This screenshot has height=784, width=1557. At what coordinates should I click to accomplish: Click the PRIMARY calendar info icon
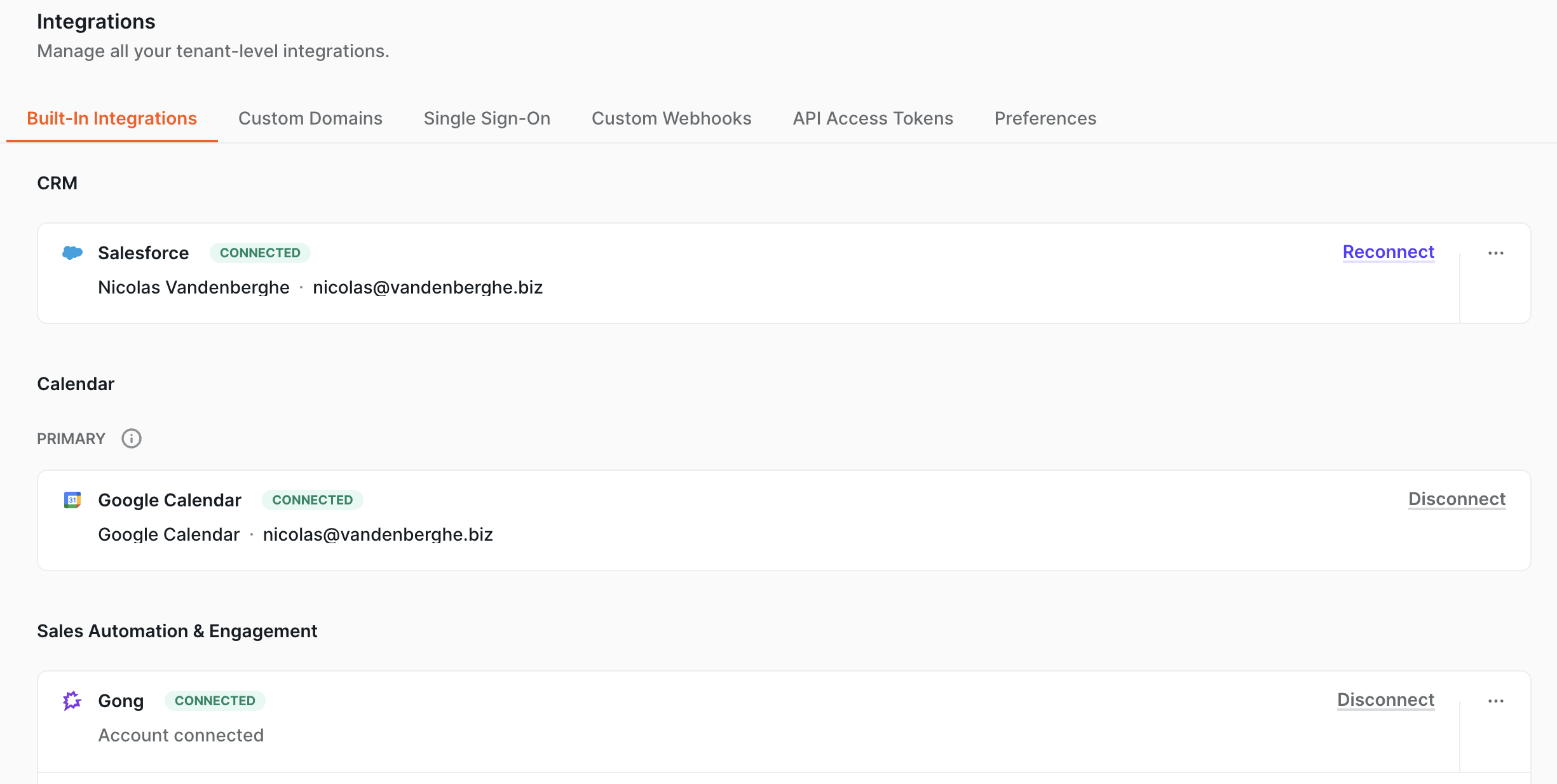[132, 438]
